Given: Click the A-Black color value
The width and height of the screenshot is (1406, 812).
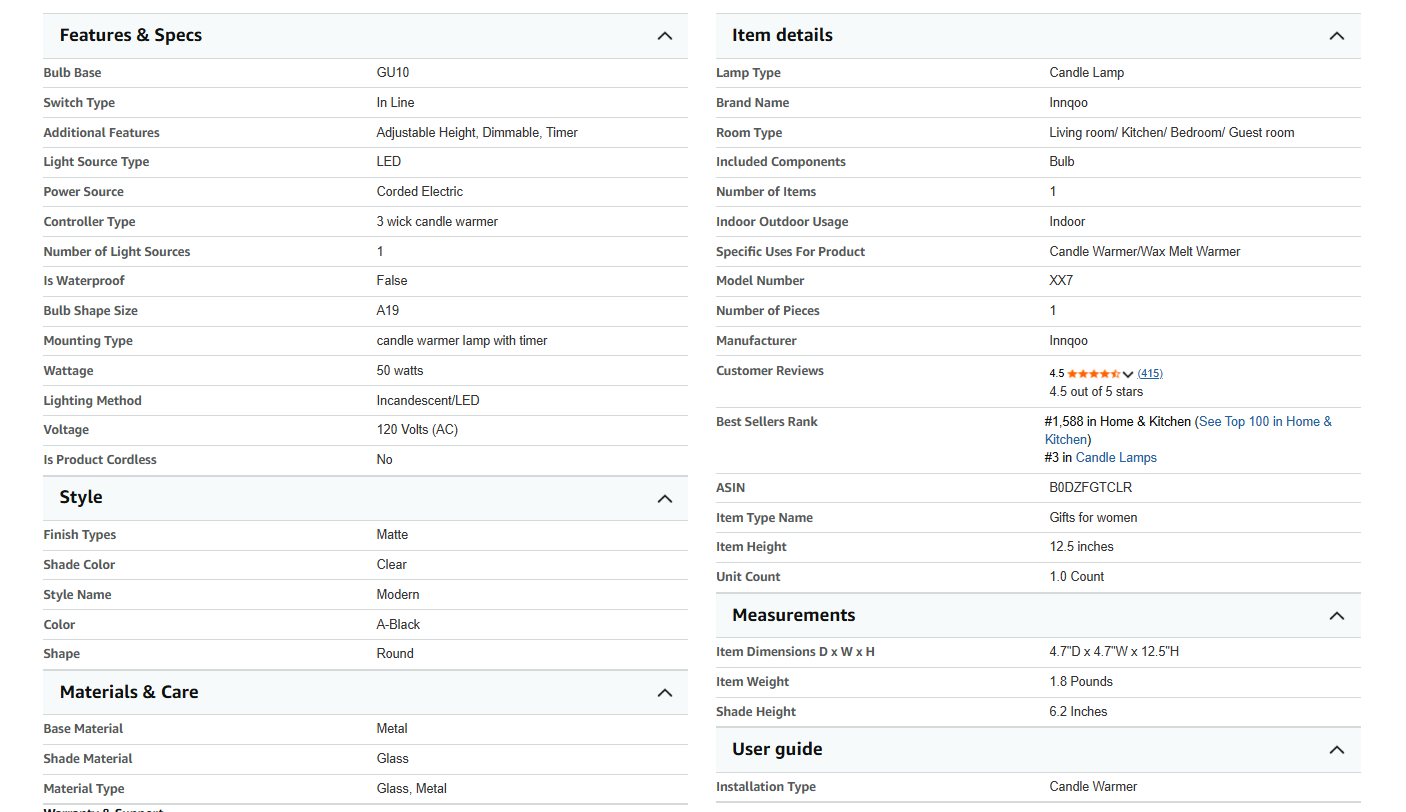Looking at the screenshot, I should click(398, 625).
